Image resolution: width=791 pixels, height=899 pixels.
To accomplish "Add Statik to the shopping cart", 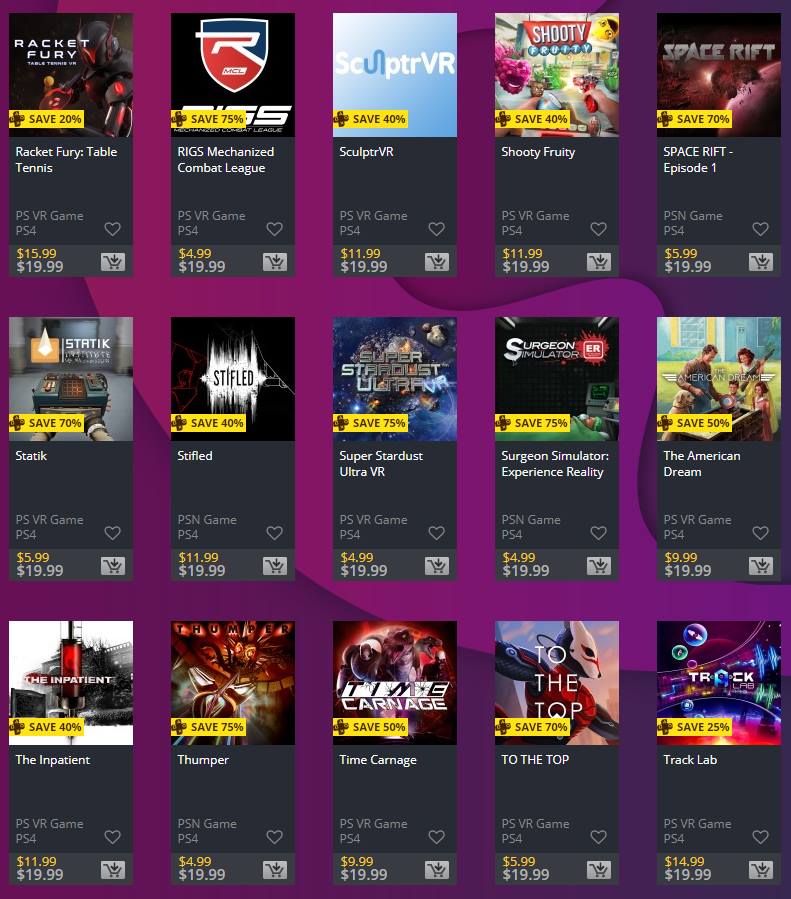I will pos(113,566).
